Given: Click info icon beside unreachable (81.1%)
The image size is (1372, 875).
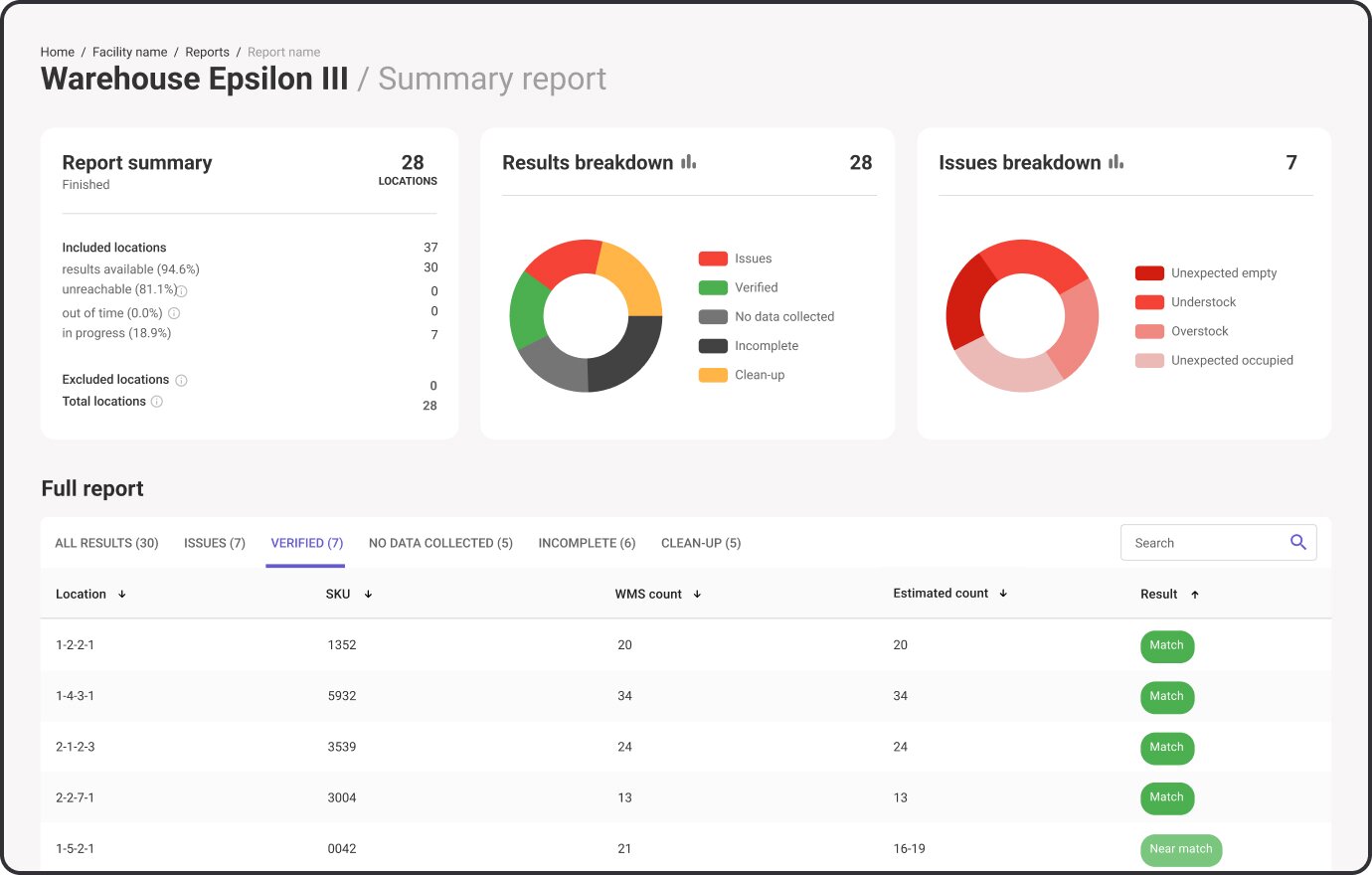Looking at the screenshot, I should click(182, 291).
